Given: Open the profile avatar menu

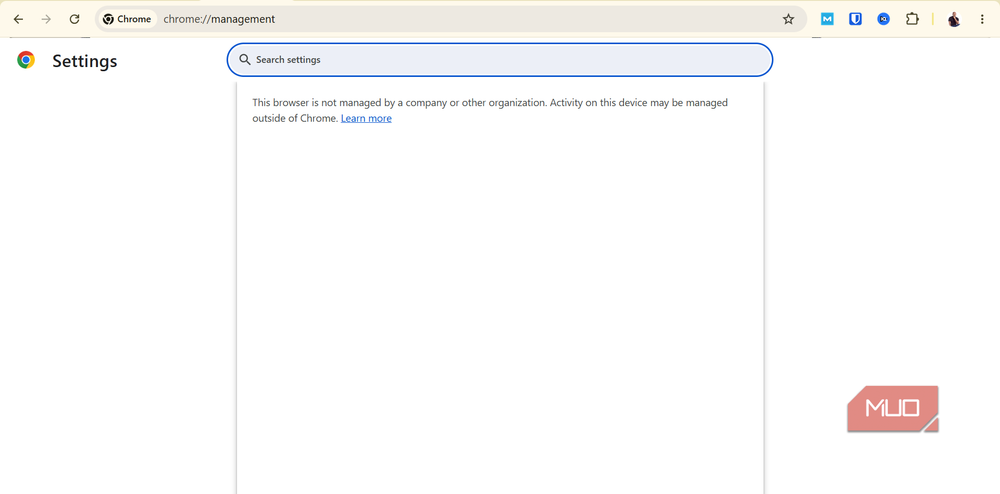Looking at the screenshot, I should tap(954, 19).
